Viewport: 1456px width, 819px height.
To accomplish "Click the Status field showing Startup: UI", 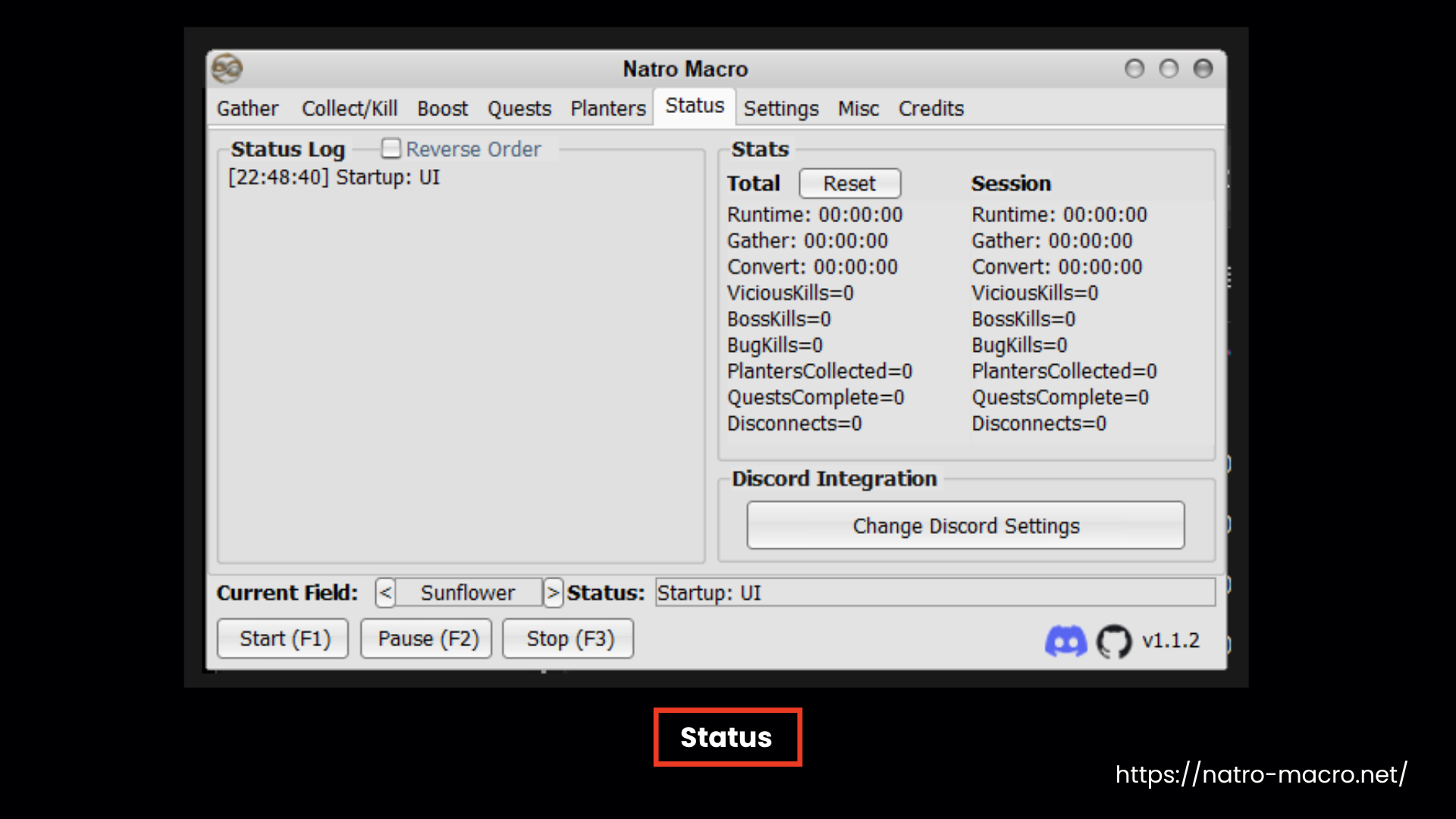I will (935, 592).
